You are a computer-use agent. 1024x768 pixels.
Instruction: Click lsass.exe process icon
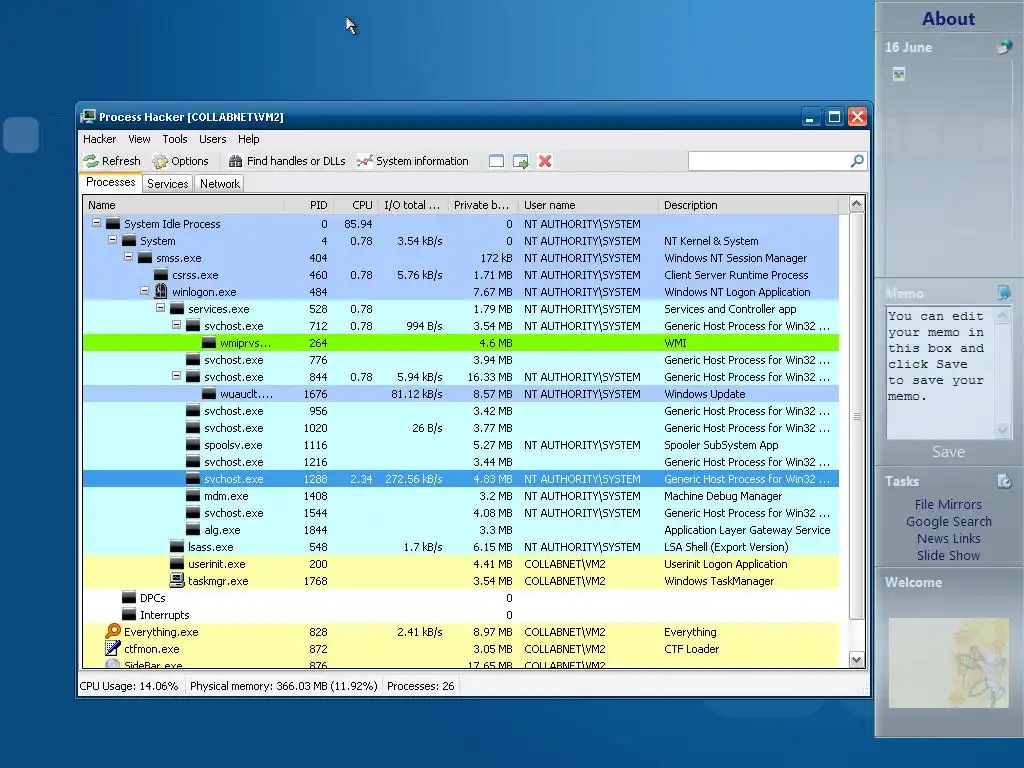(177, 547)
